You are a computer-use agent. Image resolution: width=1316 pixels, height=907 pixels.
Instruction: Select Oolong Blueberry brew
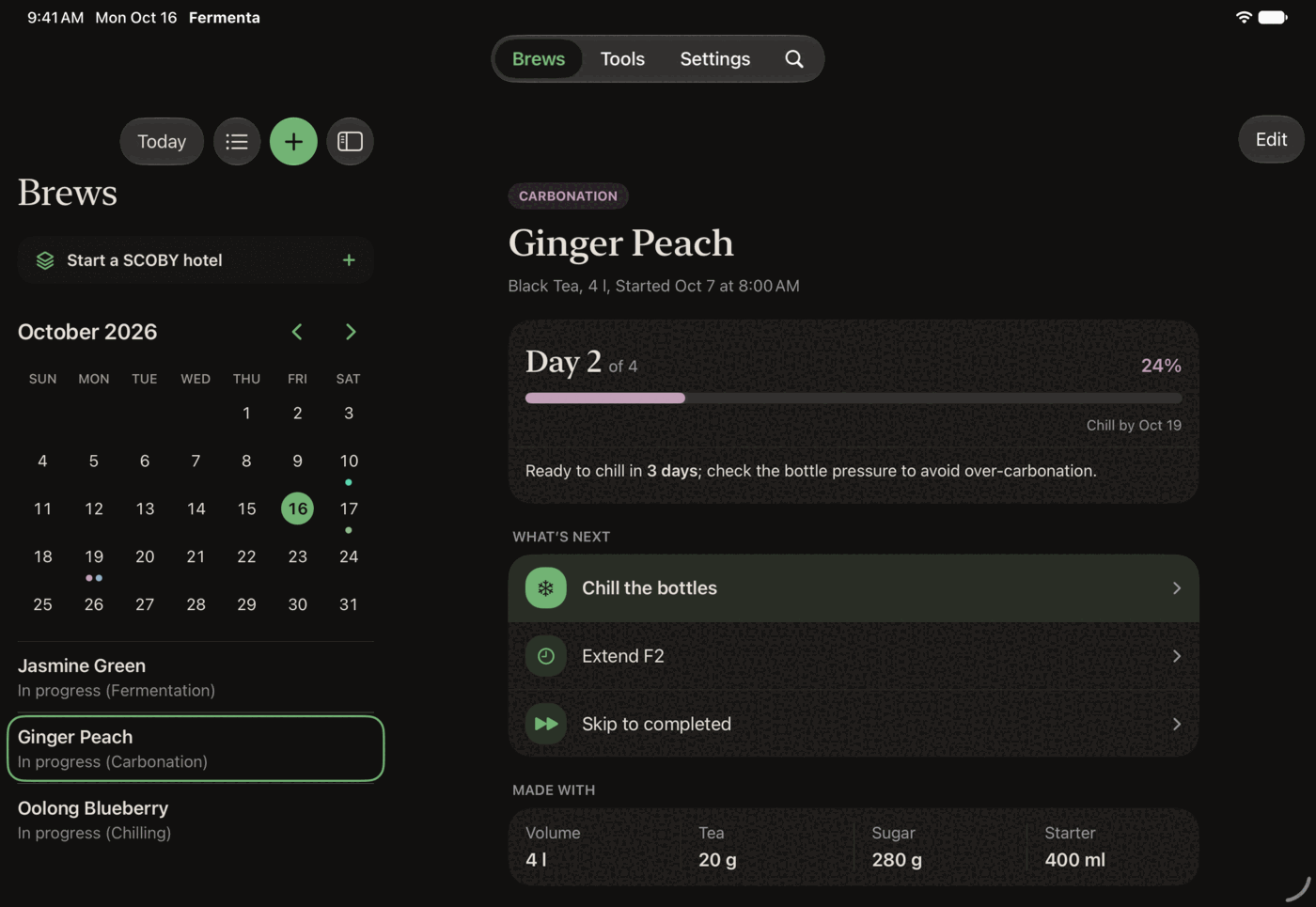[196, 820]
